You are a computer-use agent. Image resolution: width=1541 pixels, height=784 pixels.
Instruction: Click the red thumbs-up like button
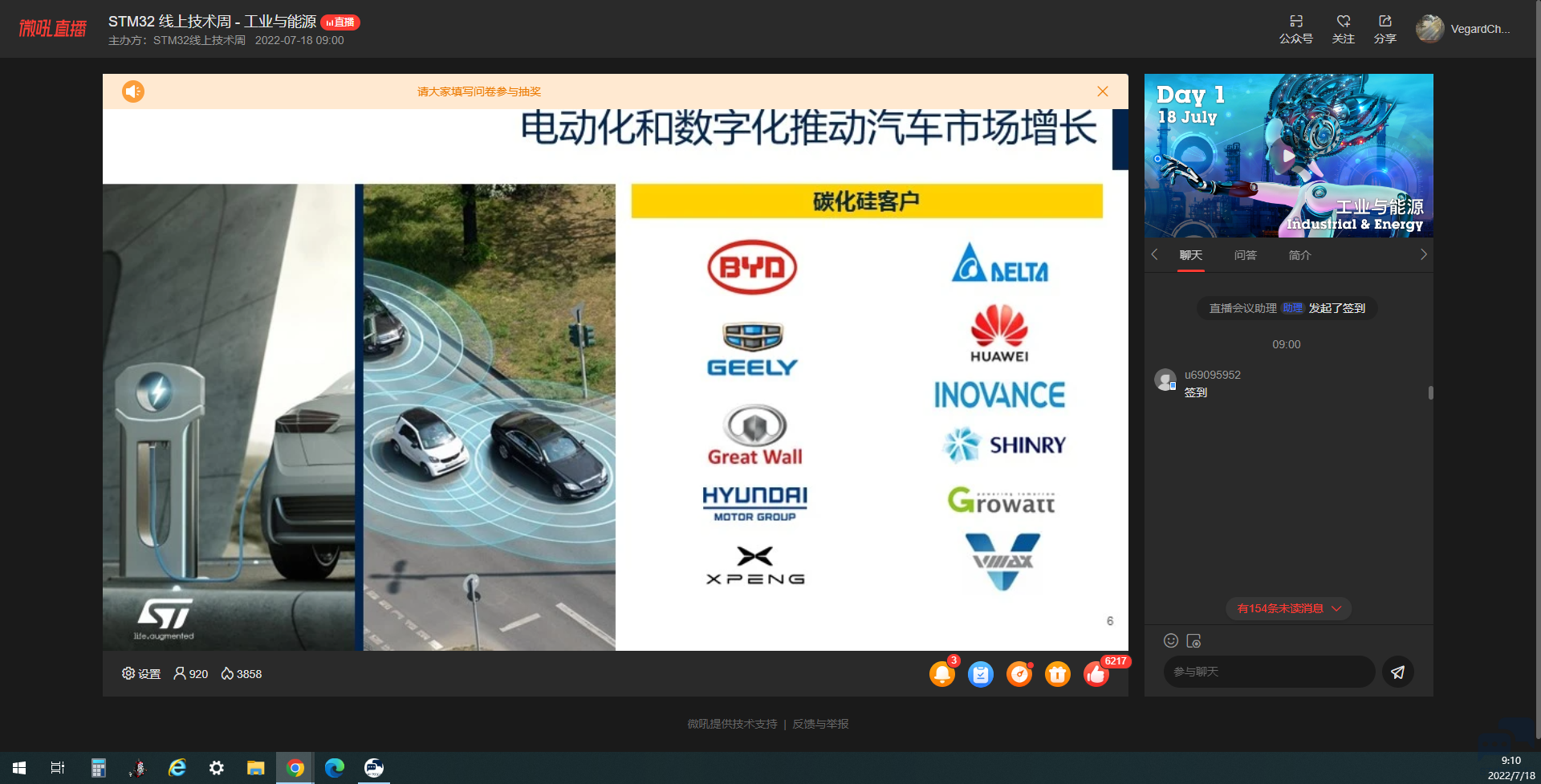1096,674
